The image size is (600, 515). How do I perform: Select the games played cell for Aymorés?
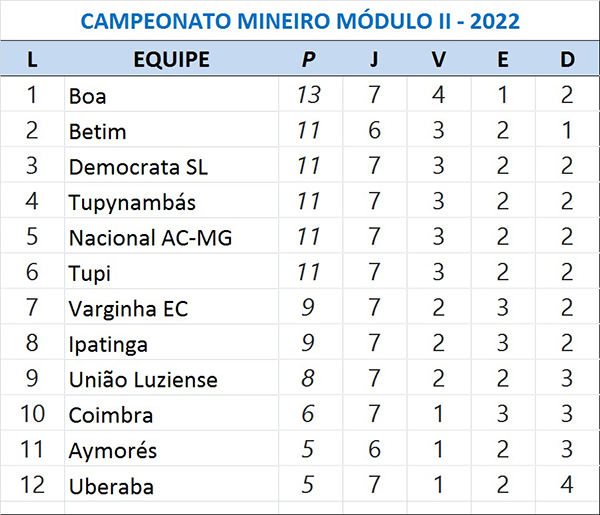(x=374, y=450)
